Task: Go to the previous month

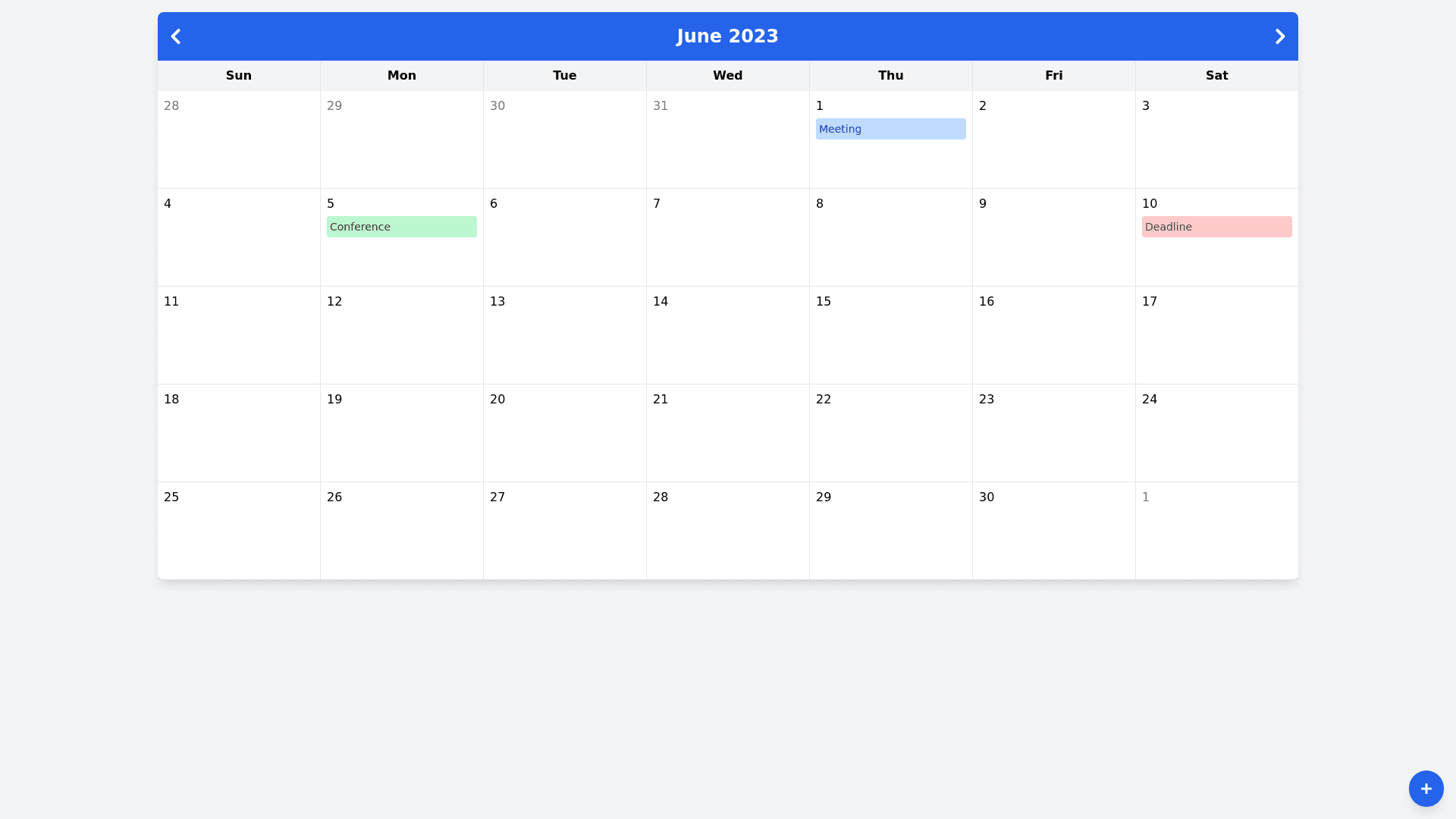Action: (176, 36)
